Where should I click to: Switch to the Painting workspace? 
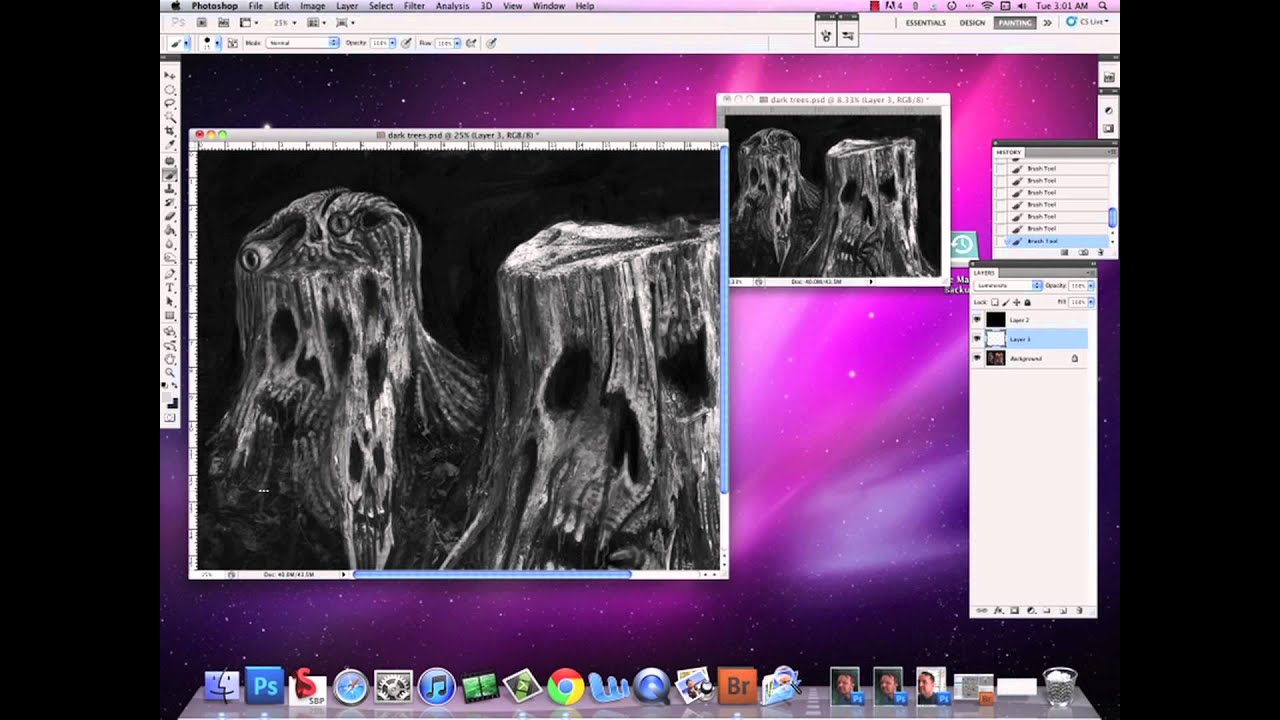pyautogui.click(x=1014, y=22)
